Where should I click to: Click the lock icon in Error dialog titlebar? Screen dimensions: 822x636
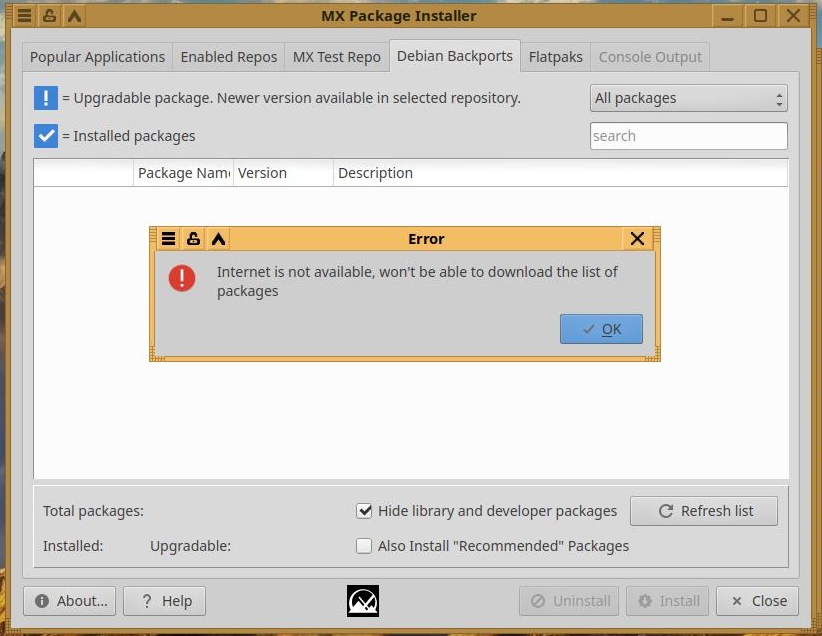(x=193, y=239)
